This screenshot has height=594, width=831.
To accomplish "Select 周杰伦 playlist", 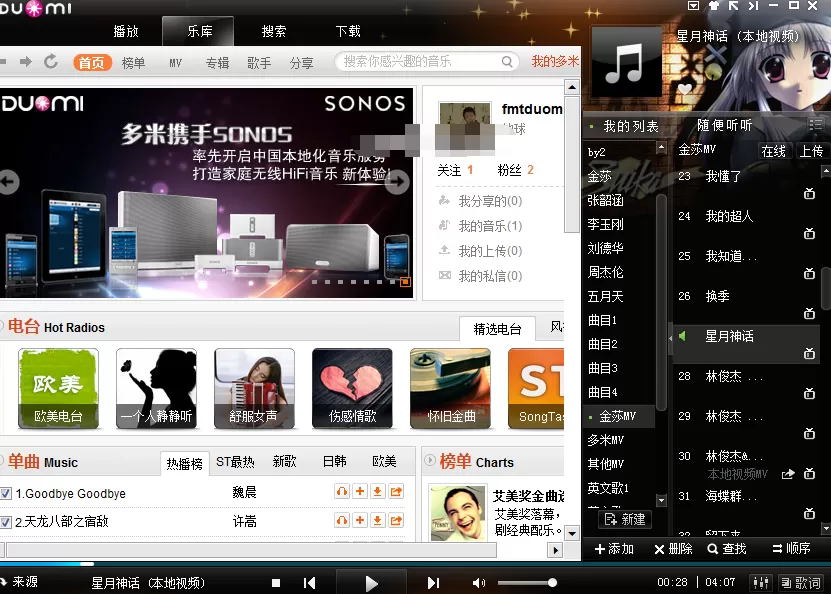I will pyautogui.click(x=605, y=272).
